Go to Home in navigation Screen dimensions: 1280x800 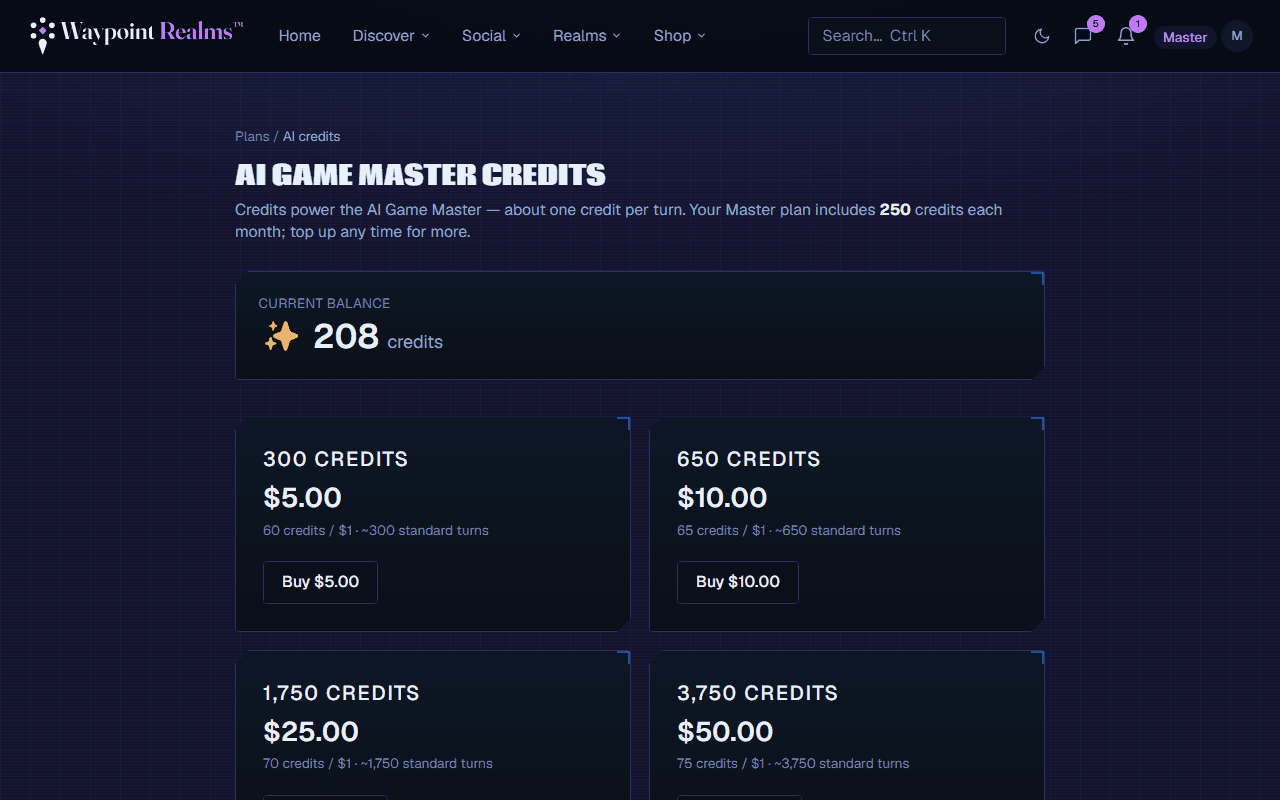coord(300,36)
